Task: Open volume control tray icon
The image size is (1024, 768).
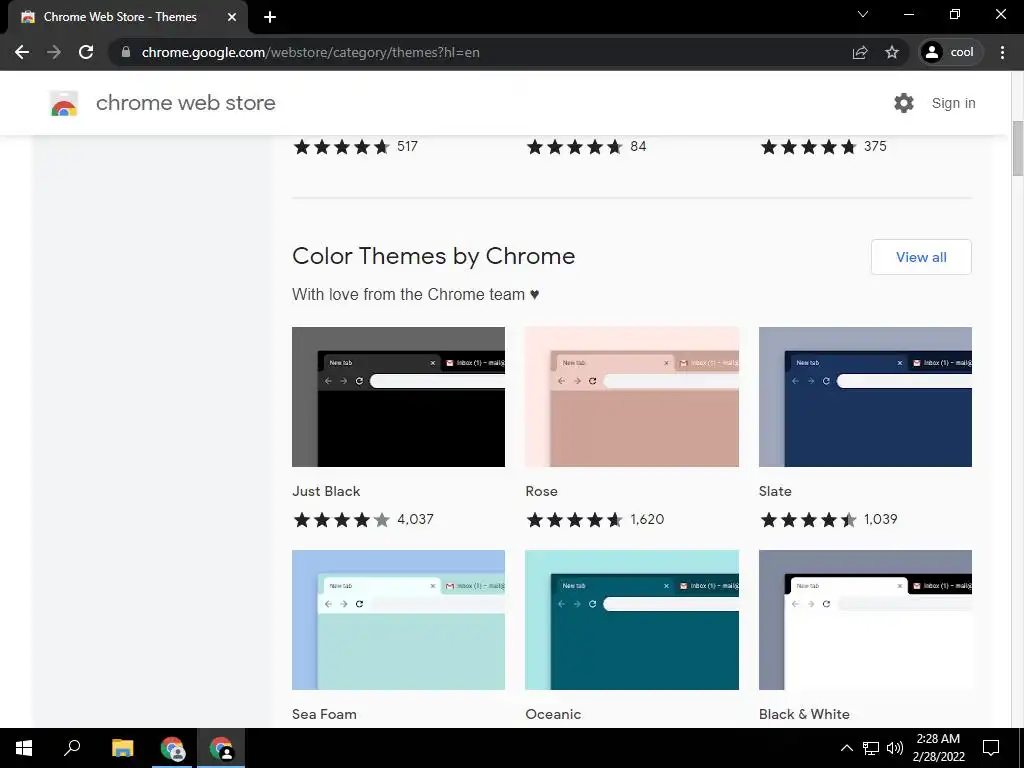Action: point(895,748)
